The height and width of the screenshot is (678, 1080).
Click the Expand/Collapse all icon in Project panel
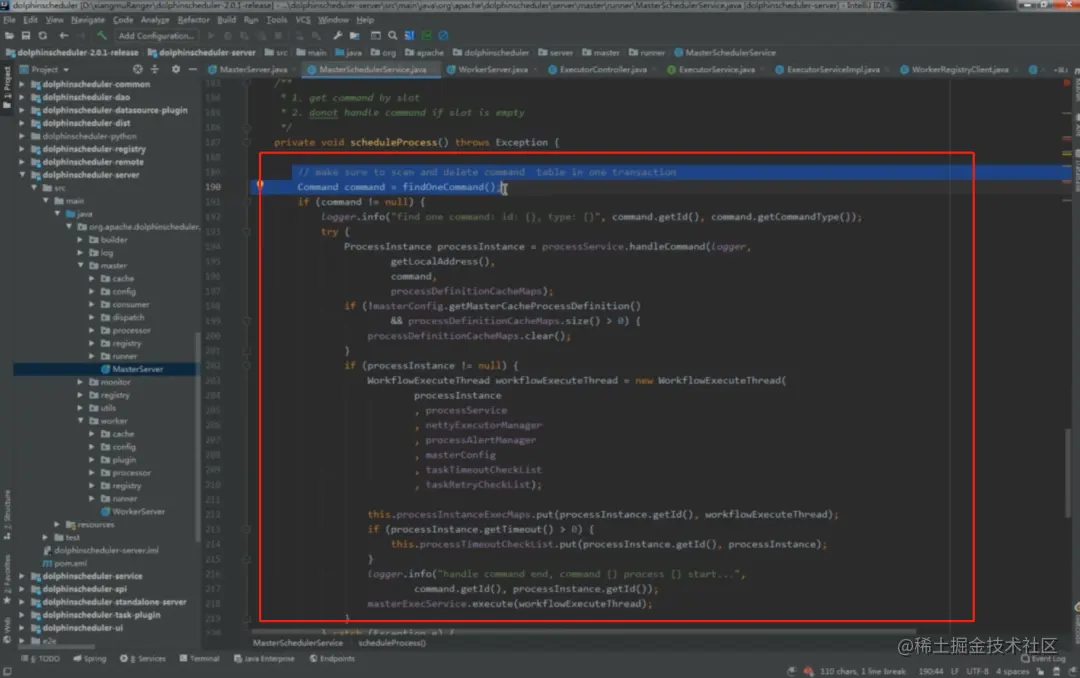pos(155,69)
